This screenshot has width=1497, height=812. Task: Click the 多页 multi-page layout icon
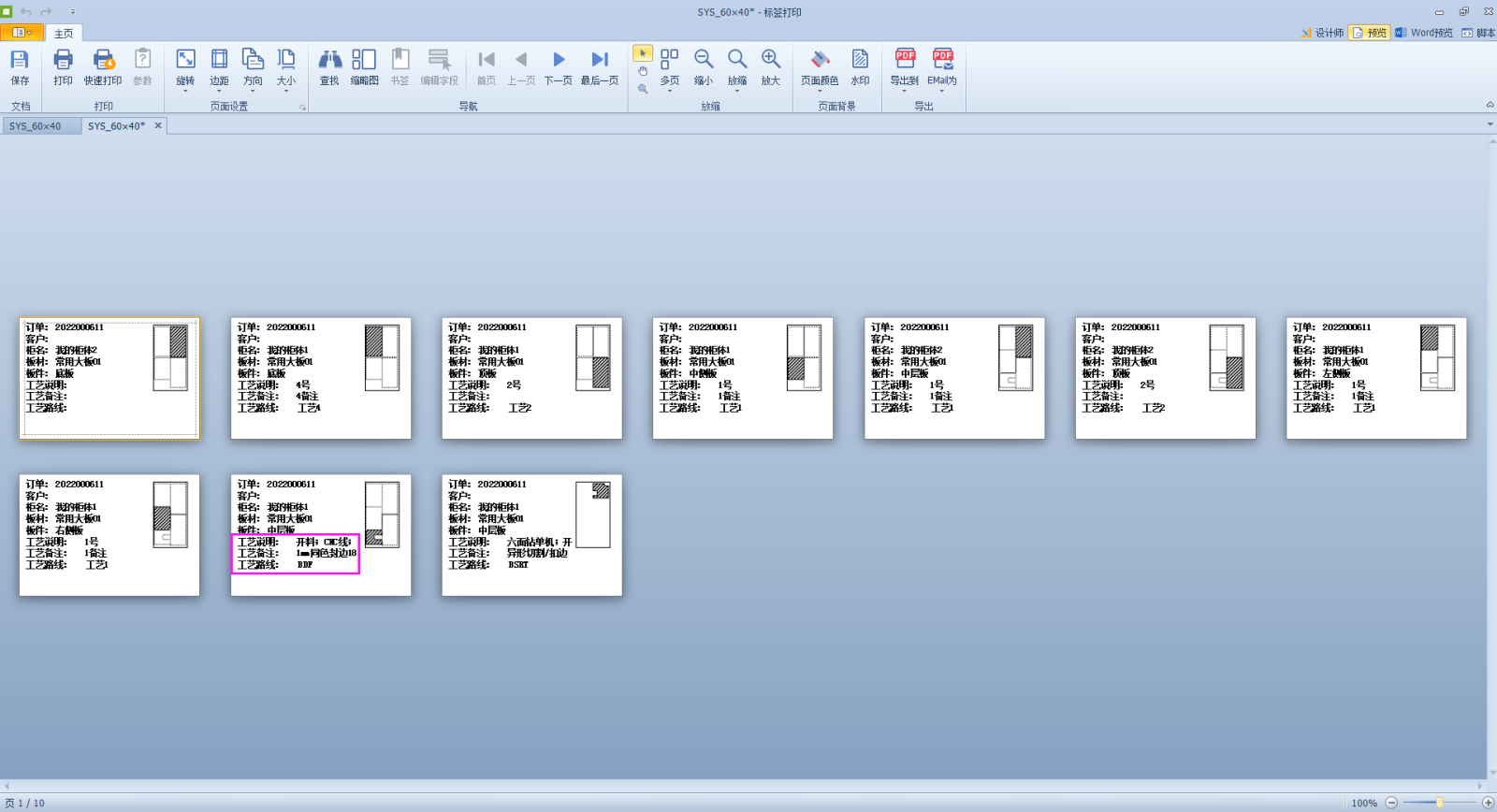click(x=670, y=60)
